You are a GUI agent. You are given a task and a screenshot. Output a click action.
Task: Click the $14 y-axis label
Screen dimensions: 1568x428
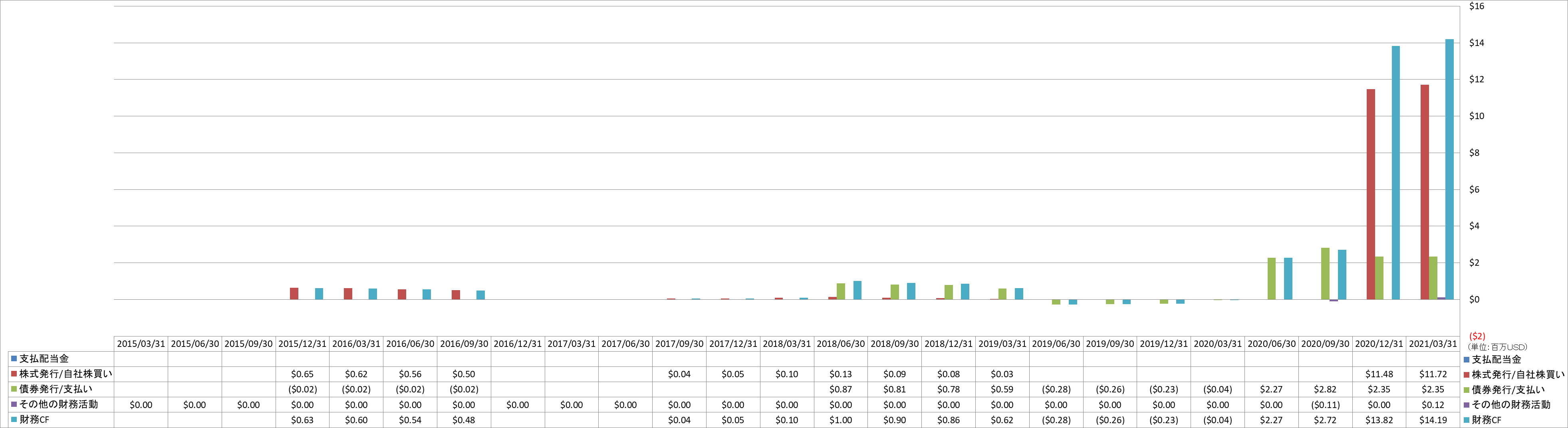tap(1477, 43)
